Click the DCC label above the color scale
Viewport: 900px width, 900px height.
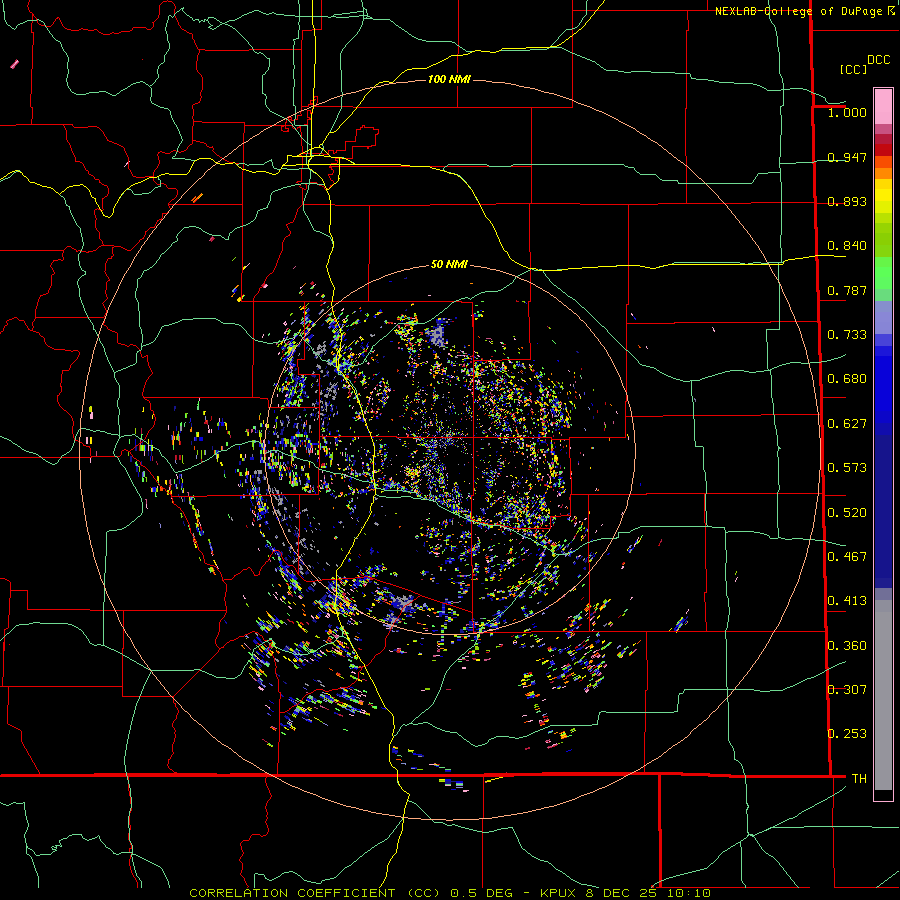click(878, 60)
